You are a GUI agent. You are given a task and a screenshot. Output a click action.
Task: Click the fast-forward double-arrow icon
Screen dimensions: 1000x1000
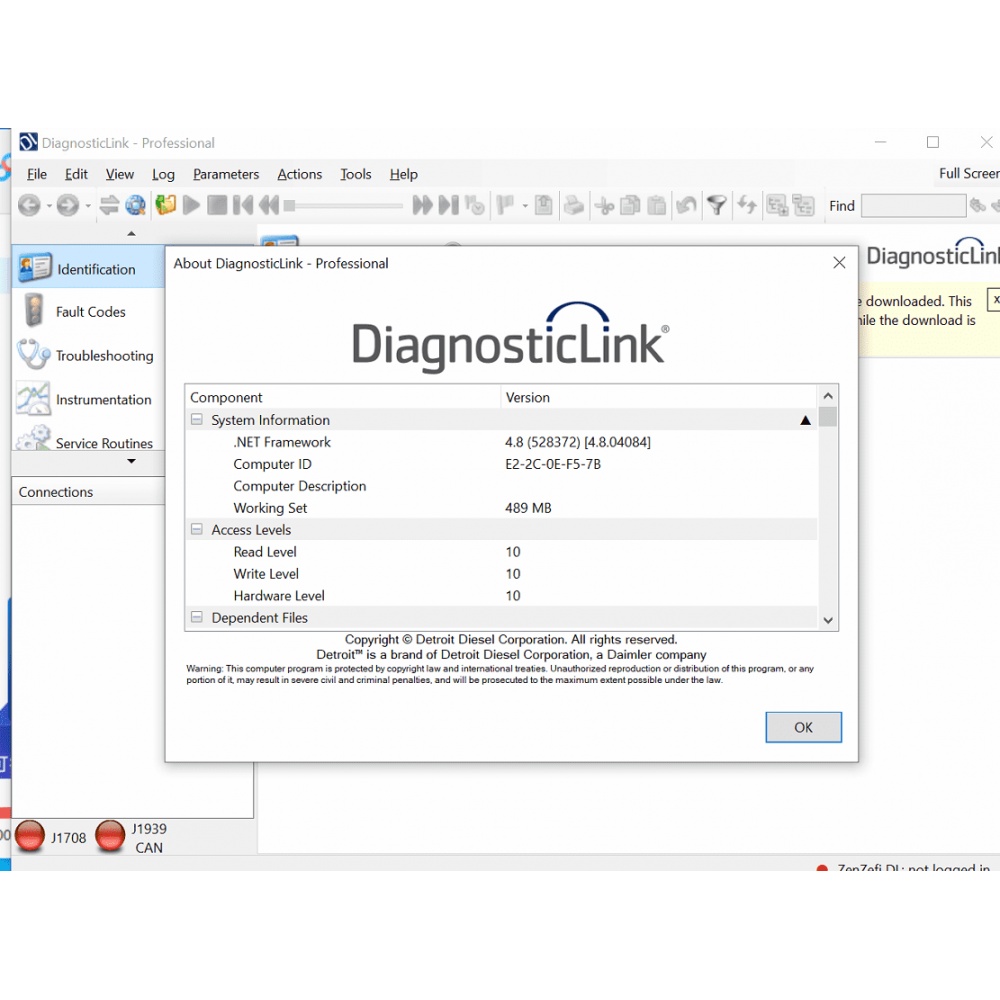click(422, 205)
